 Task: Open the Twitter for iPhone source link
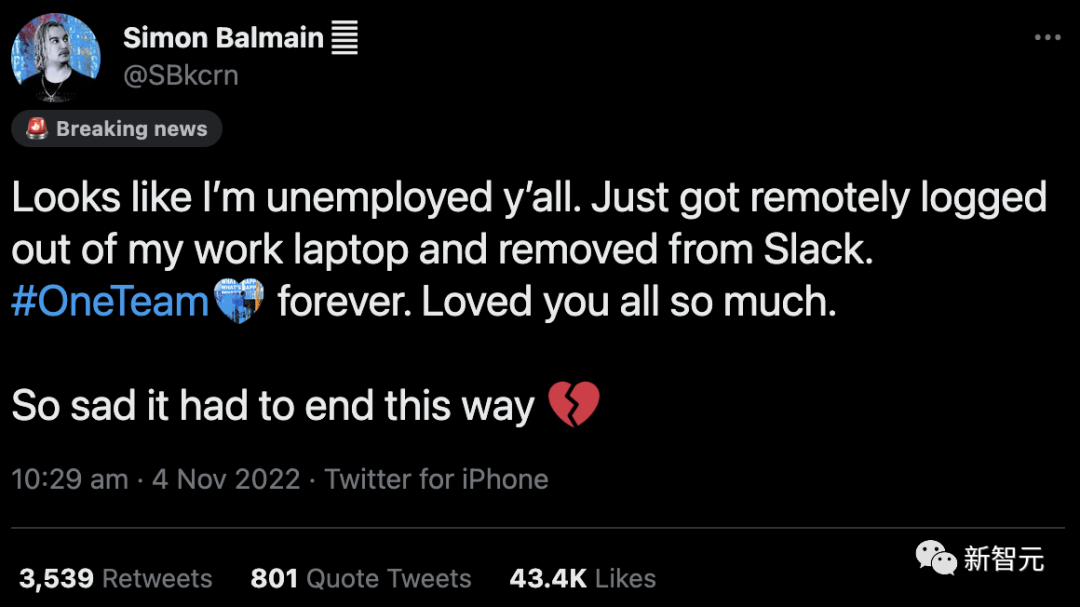436,479
